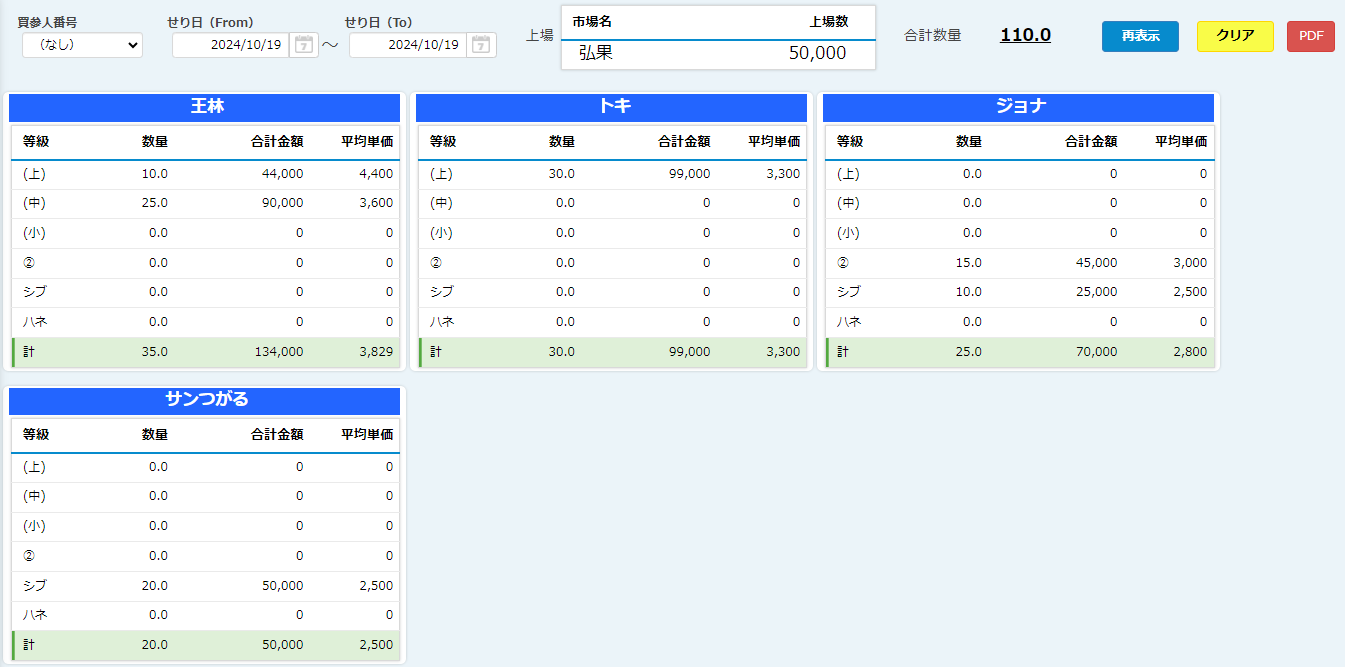
Task: Click the 平均単価 header in the トキ table
Action: [x=774, y=142]
